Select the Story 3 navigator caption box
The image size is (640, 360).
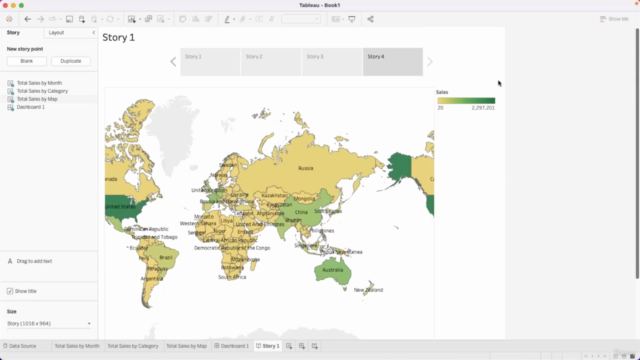(x=332, y=62)
